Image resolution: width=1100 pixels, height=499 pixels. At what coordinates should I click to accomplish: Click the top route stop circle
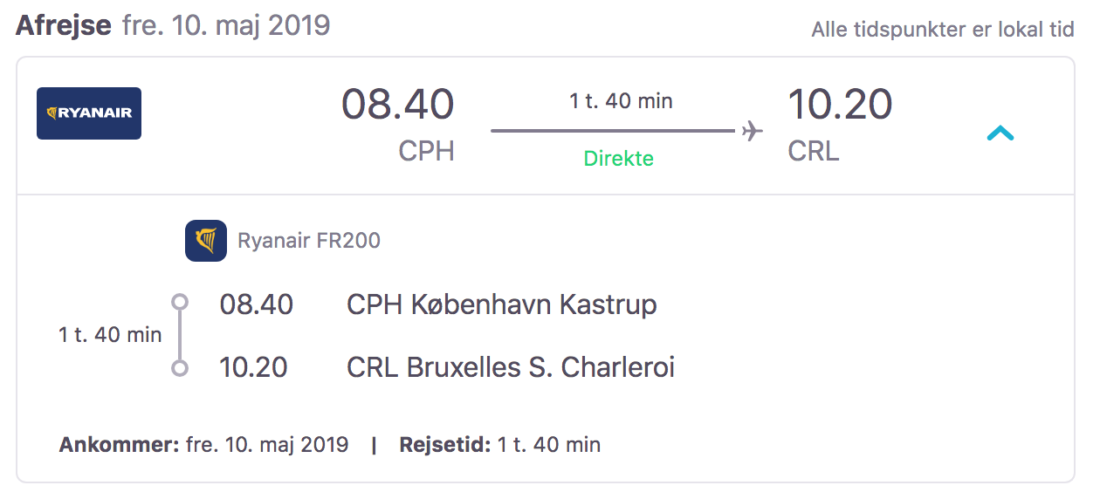180,301
